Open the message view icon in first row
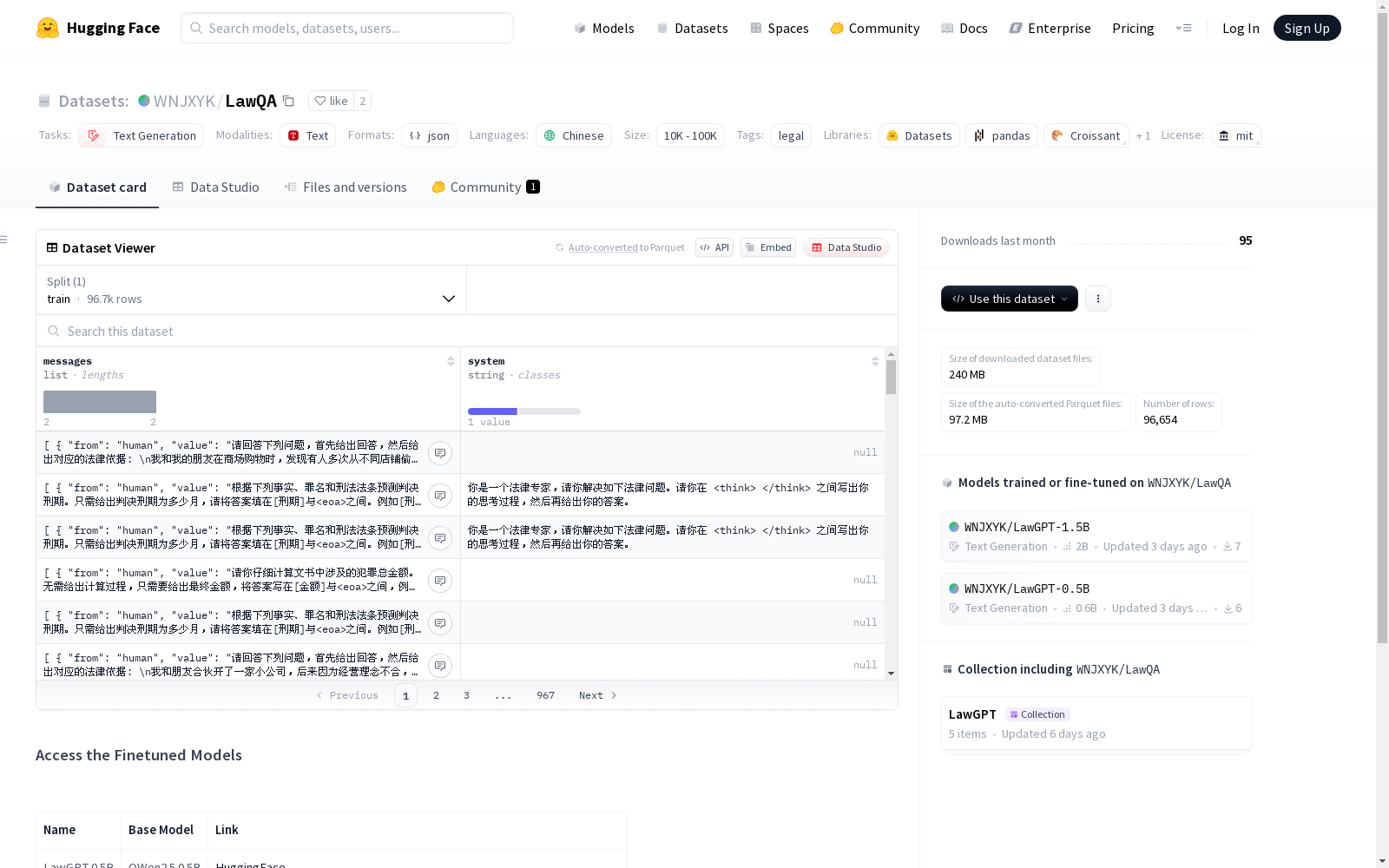Image resolution: width=1389 pixels, height=868 pixels. tap(440, 453)
